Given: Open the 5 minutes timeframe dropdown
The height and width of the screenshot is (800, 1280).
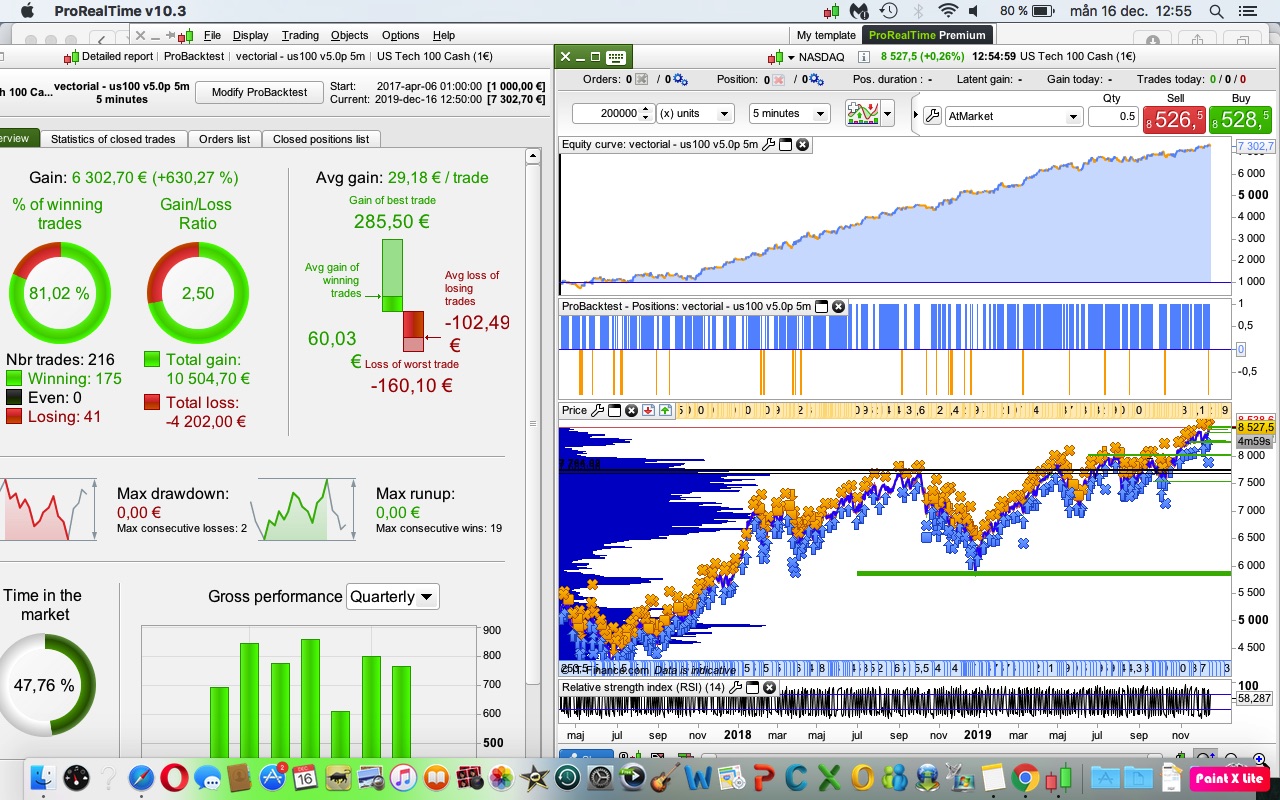Looking at the screenshot, I should point(790,114).
